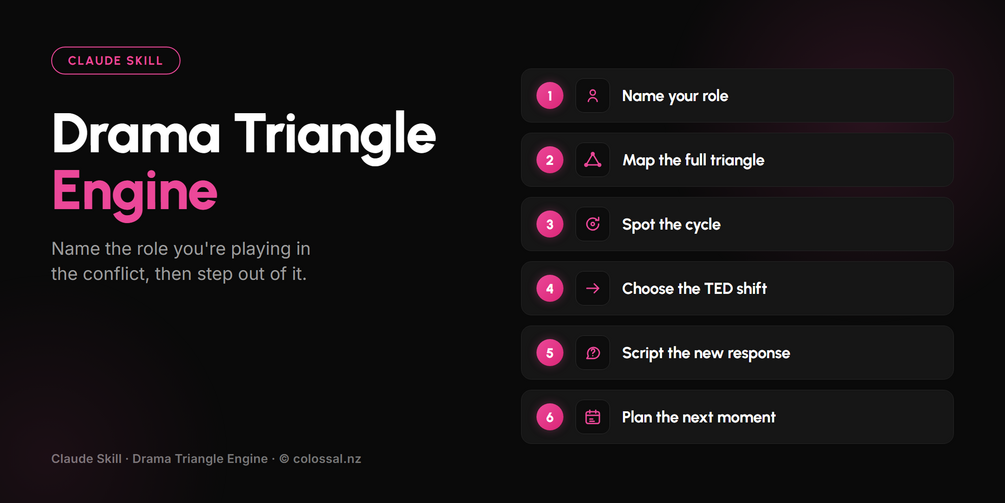Click the question speech bubble icon
The height and width of the screenshot is (503, 1005).
(x=592, y=352)
